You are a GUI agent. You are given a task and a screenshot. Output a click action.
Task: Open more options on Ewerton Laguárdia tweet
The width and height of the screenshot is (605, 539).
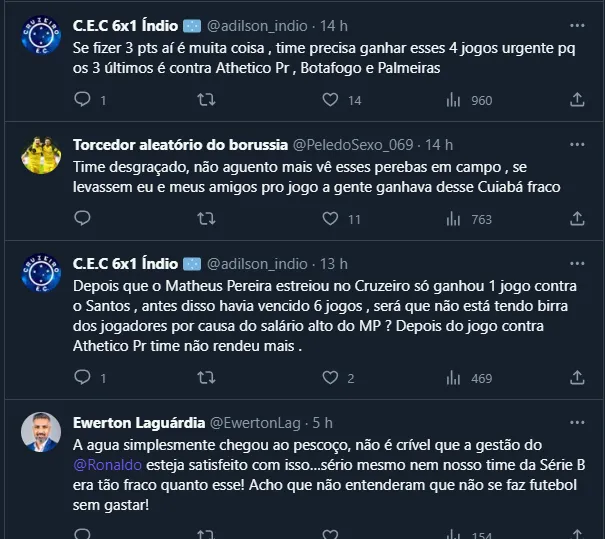(x=576, y=422)
